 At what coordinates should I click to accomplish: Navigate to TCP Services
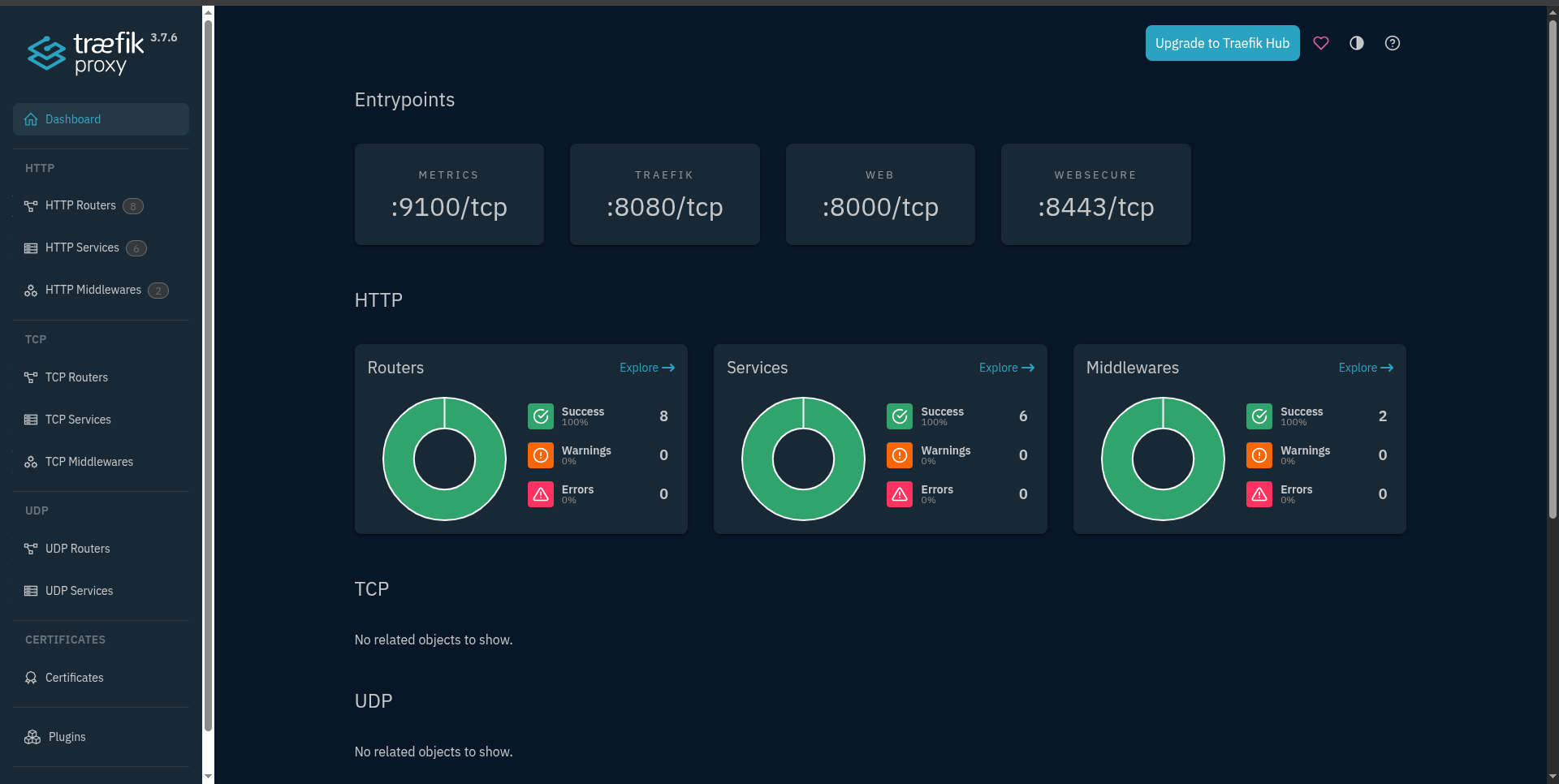101,420
